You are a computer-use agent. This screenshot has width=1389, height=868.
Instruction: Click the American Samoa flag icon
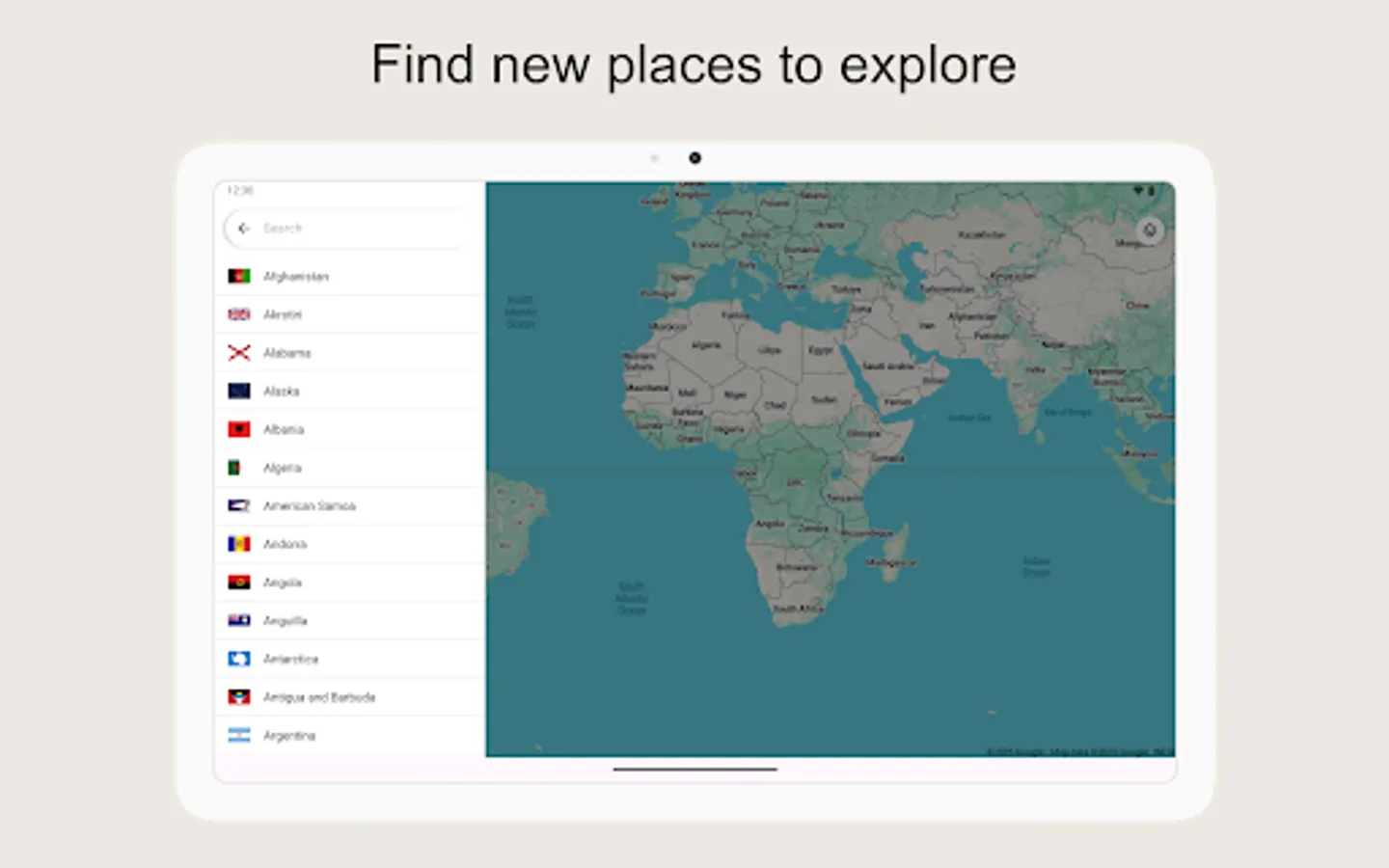pos(238,505)
